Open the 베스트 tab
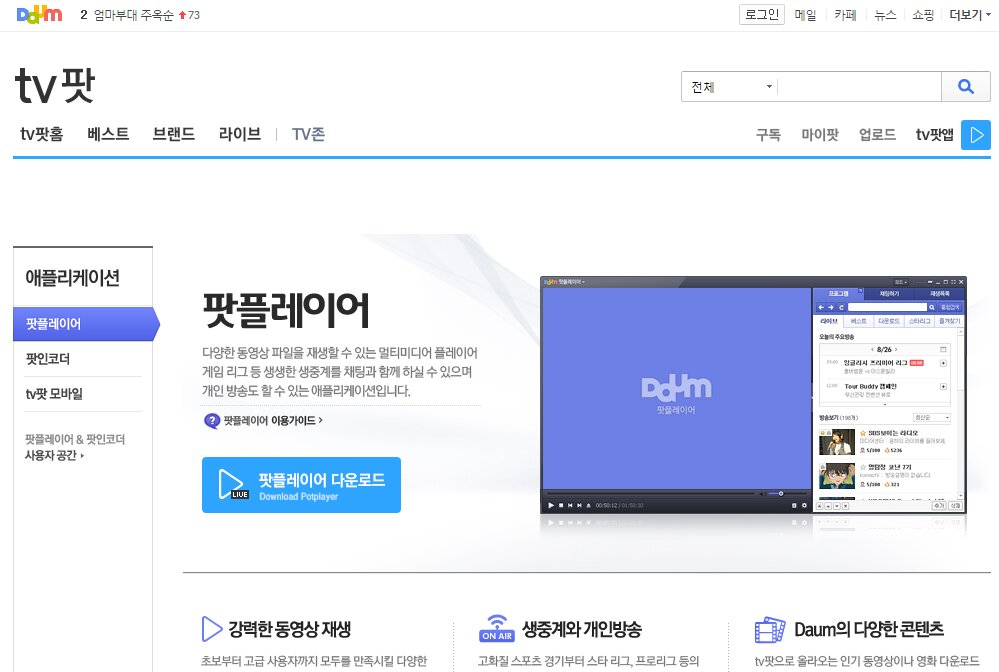The height and width of the screenshot is (672, 999). [108, 134]
